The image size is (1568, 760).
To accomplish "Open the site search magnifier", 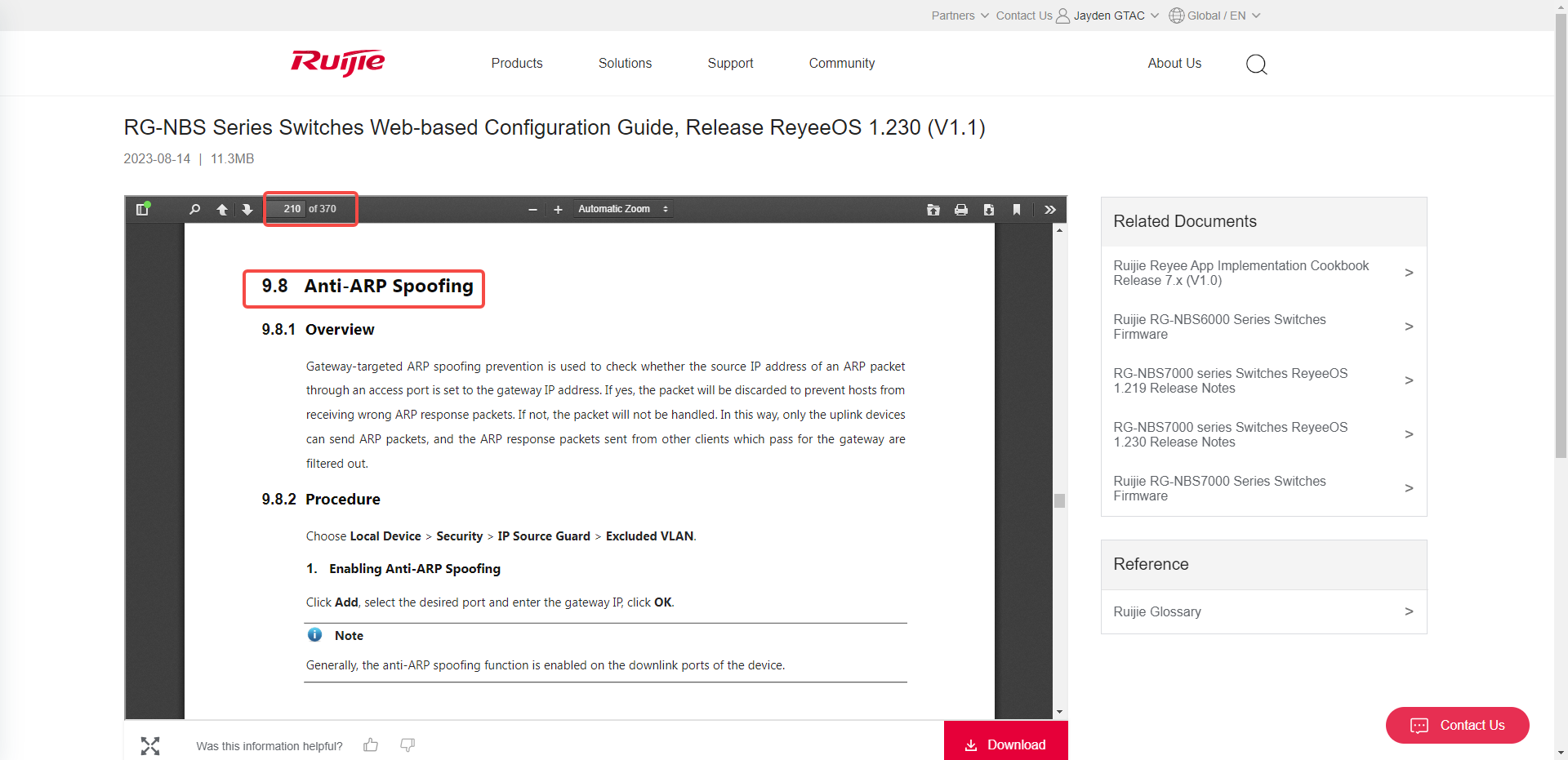I will coord(1256,64).
